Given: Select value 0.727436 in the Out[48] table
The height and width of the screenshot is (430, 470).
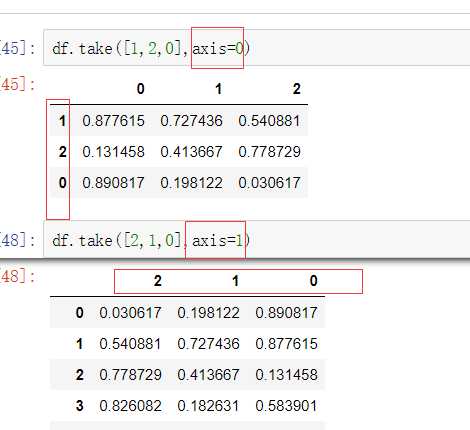Looking at the screenshot, I should [208, 344].
